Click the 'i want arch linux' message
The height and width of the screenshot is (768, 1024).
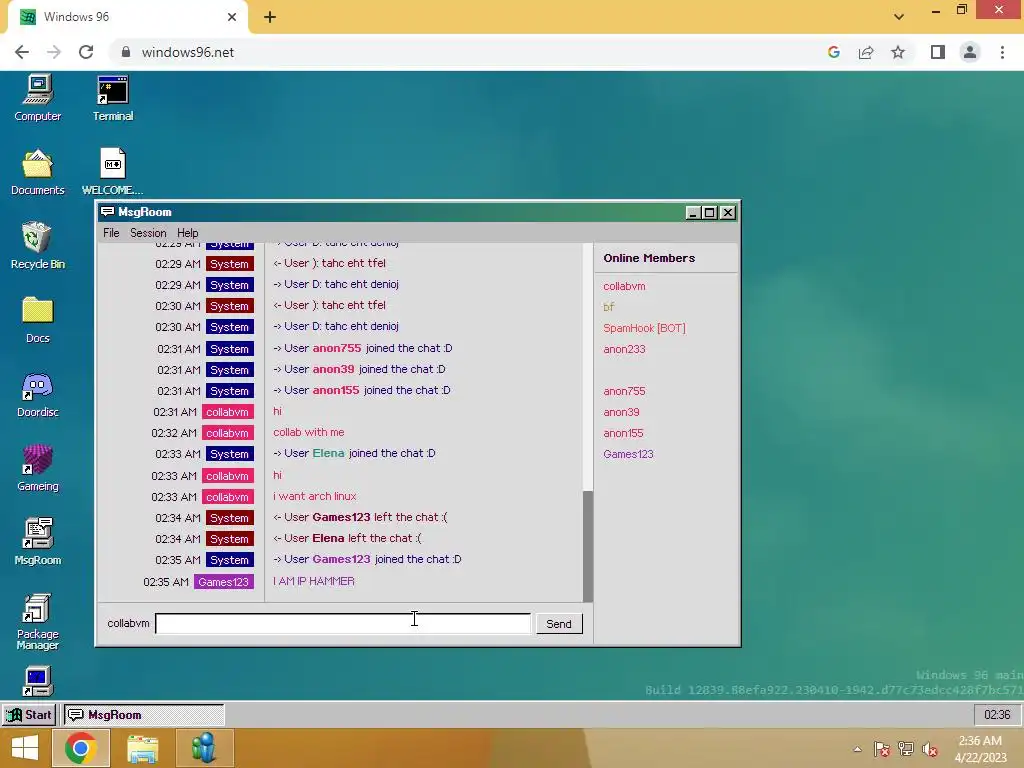pyautogui.click(x=315, y=496)
